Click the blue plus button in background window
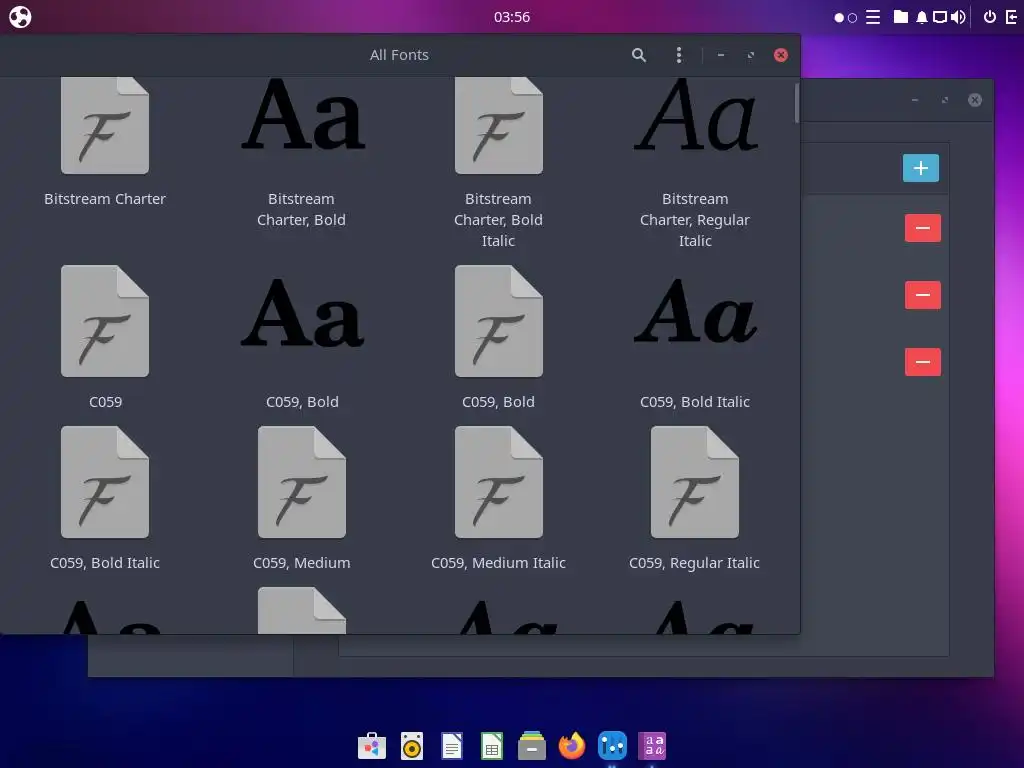The image size is (1024, 768). (x=921, y=168)
